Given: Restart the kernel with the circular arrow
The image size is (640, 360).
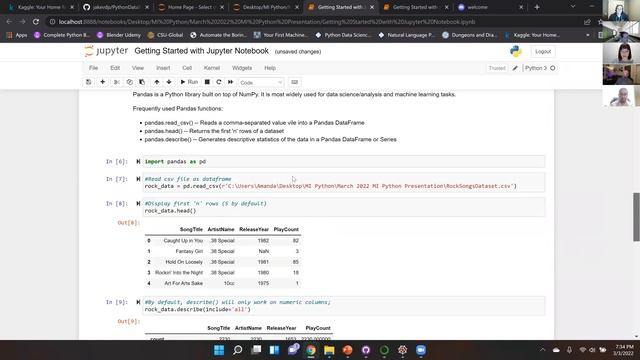Looking at the screenshot, I should coord(219,82).
